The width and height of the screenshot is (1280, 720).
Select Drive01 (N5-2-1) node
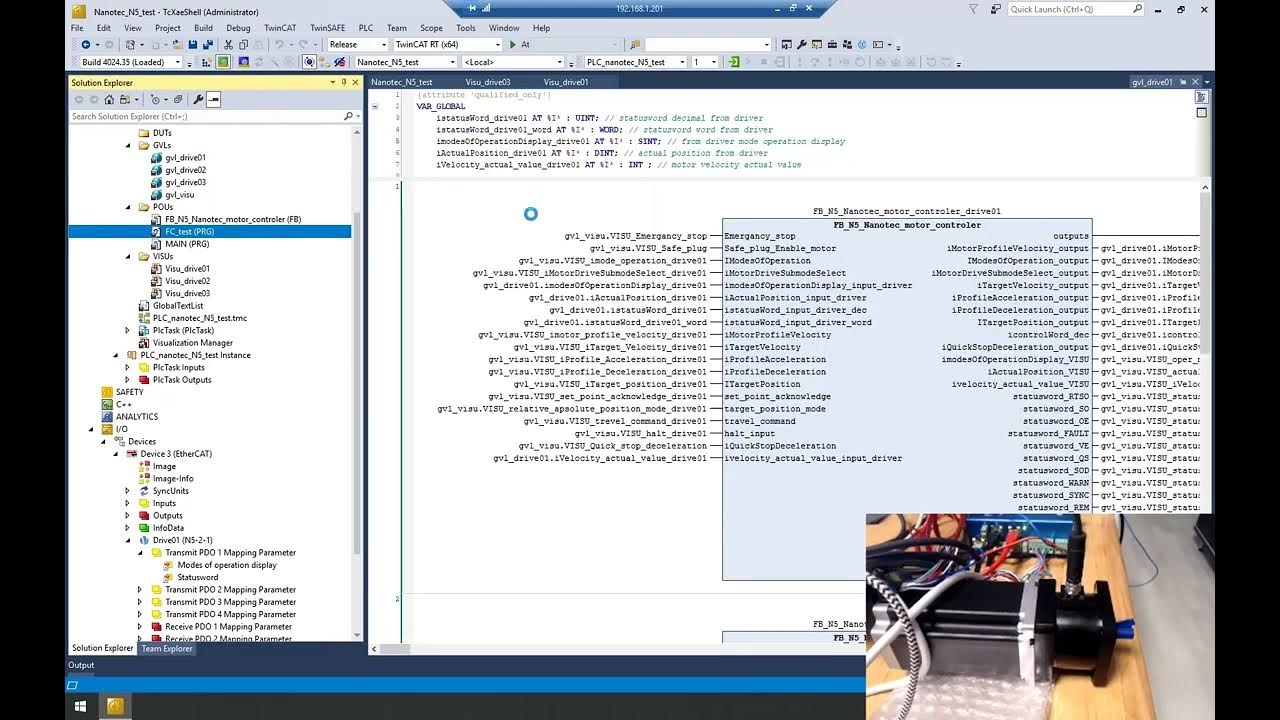pyautogui.click(x=182, y=540)
